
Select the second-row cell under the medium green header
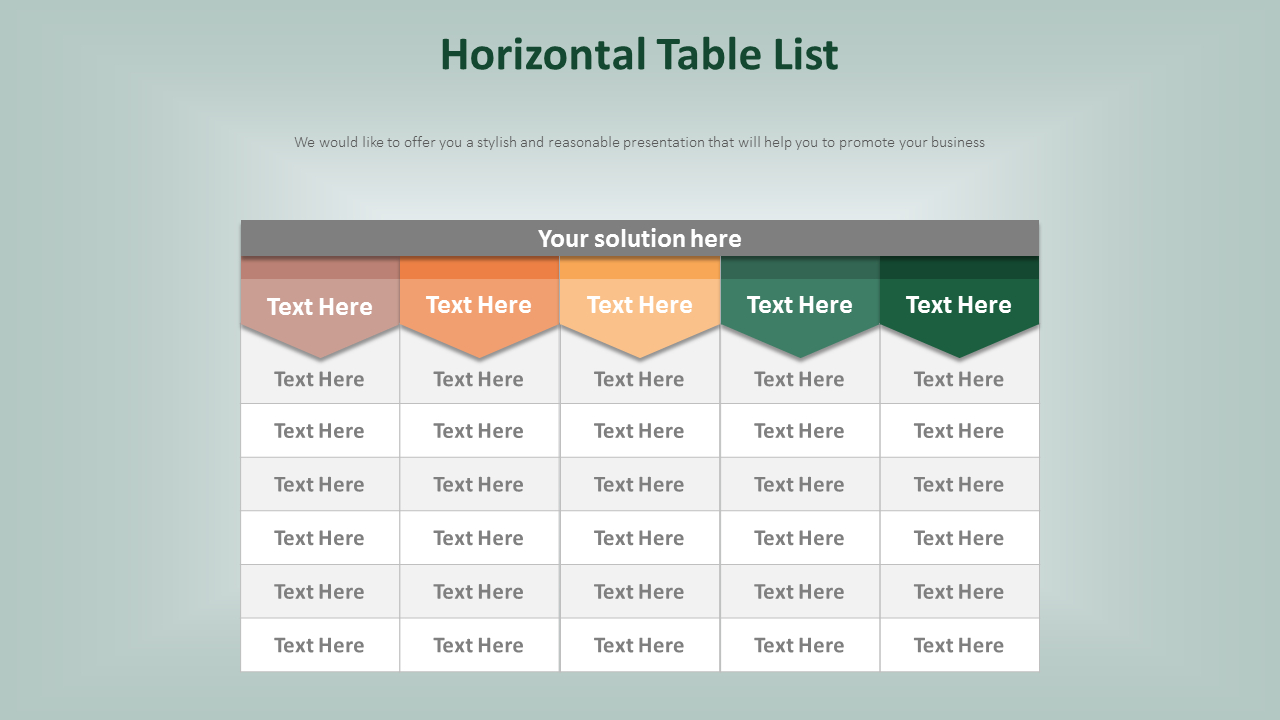(x=799, y=431)
